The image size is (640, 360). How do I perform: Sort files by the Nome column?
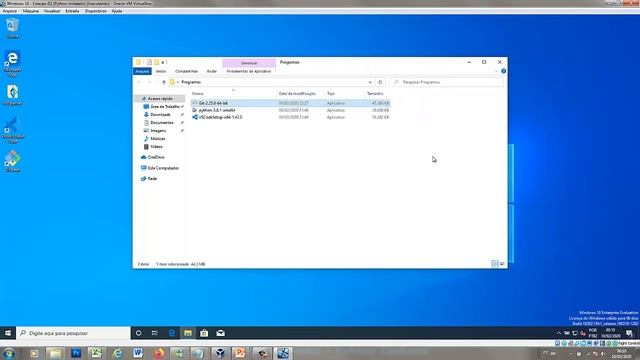(x=233, y=94)
